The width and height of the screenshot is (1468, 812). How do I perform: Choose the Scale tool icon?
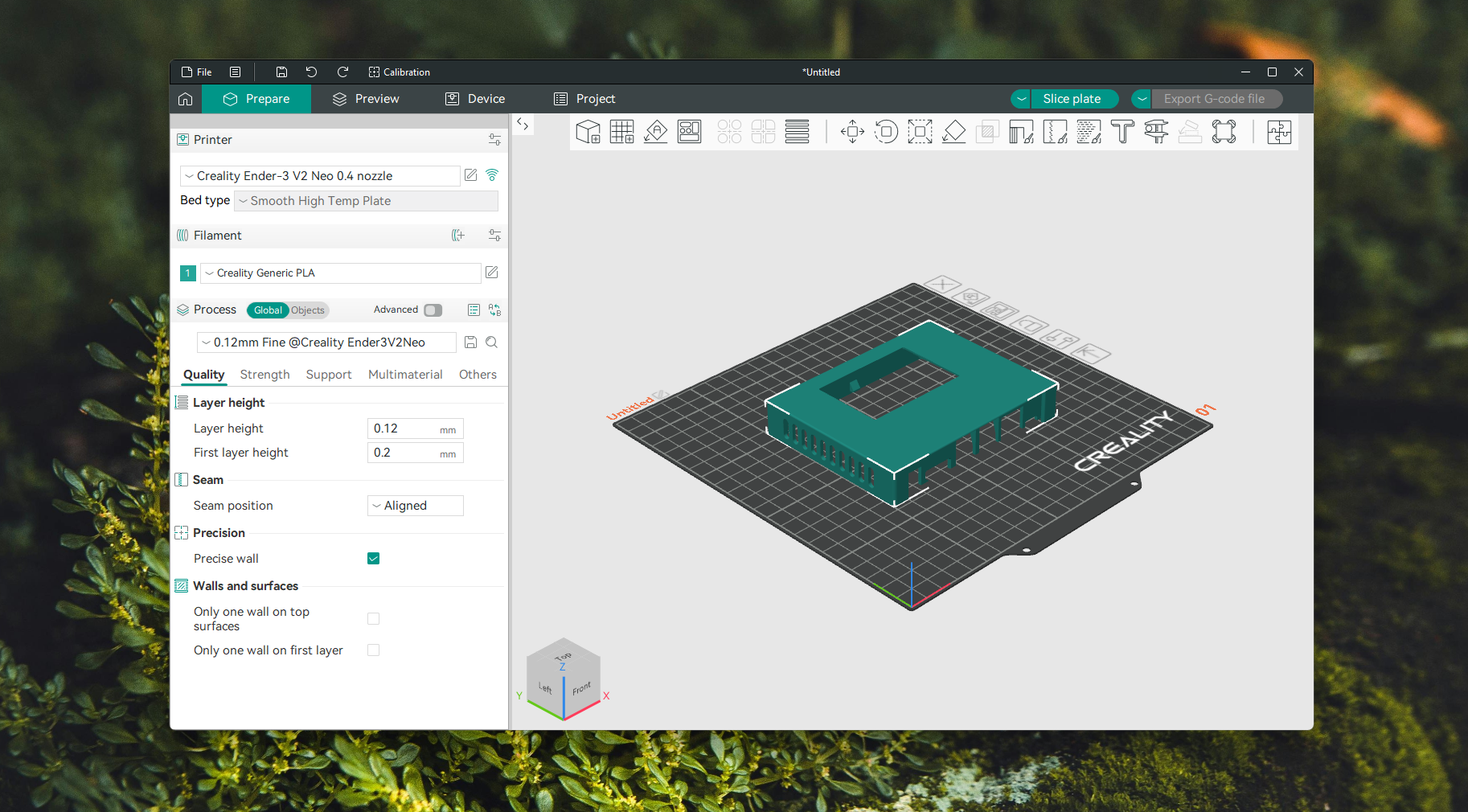920,131
